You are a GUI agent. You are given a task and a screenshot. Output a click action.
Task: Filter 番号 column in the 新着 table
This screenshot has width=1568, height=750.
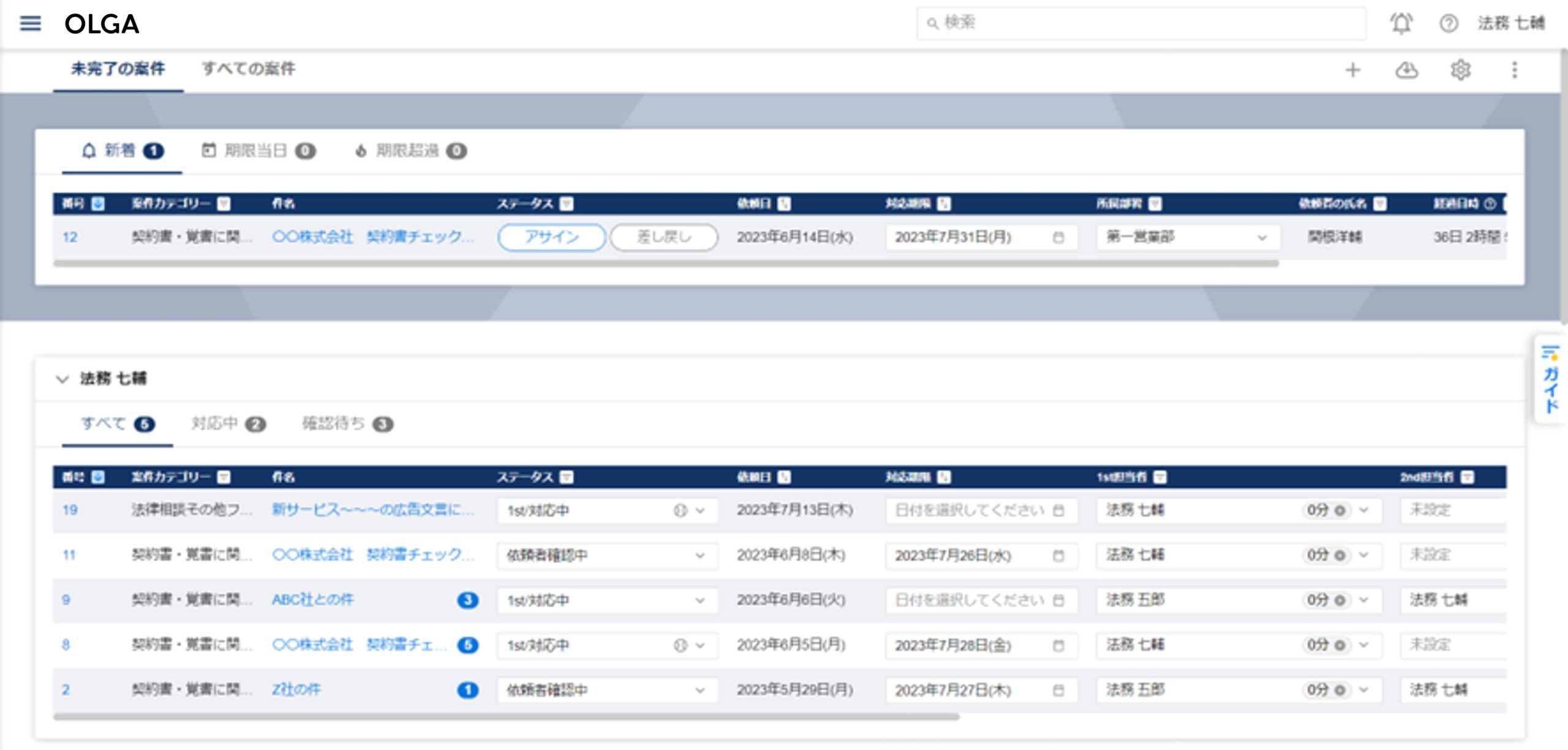coord(98,204)
